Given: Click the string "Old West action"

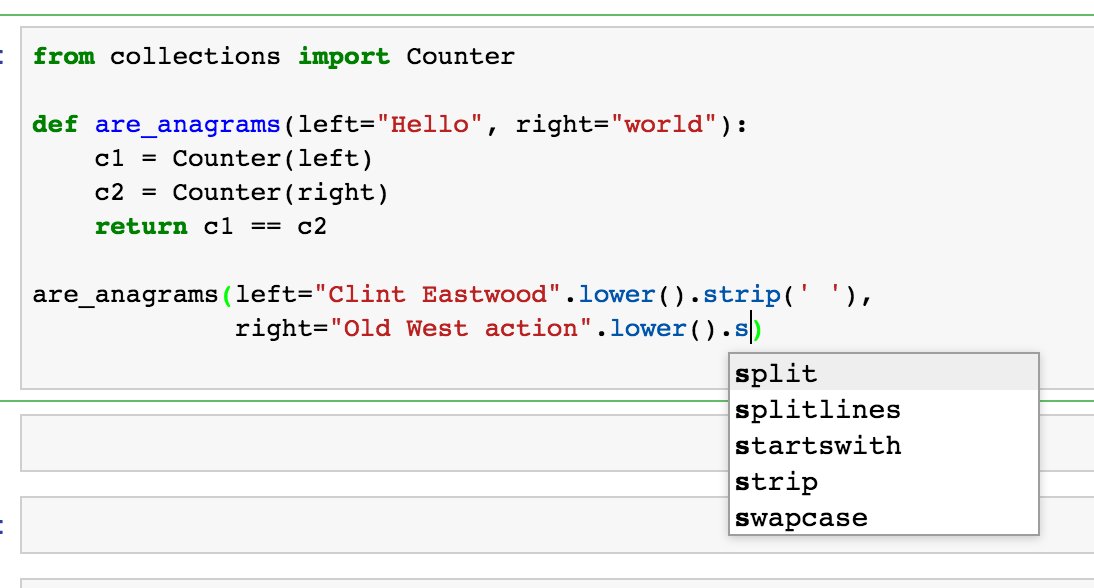Looking at the screenshot, I should pos(460,328).
